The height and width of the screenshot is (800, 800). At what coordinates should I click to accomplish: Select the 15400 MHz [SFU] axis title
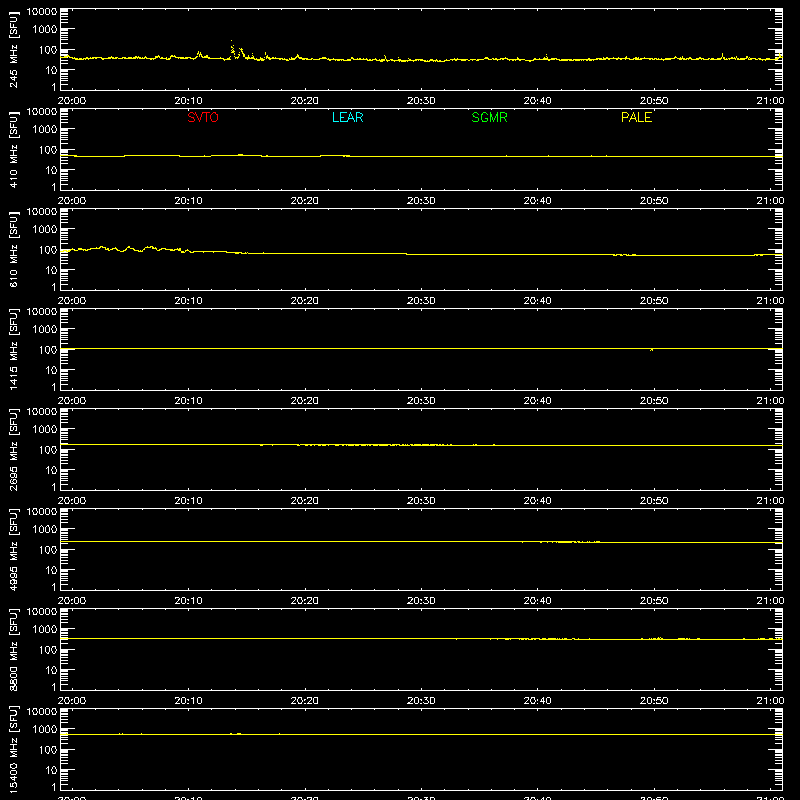[x=13, y=749]
